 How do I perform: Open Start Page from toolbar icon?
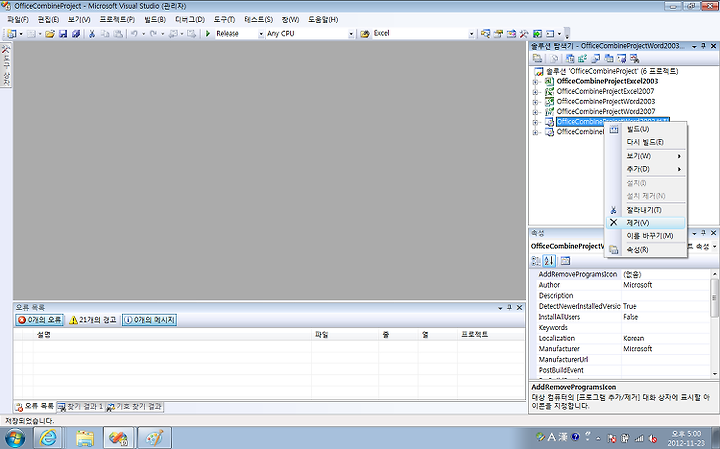coord(537,34)
